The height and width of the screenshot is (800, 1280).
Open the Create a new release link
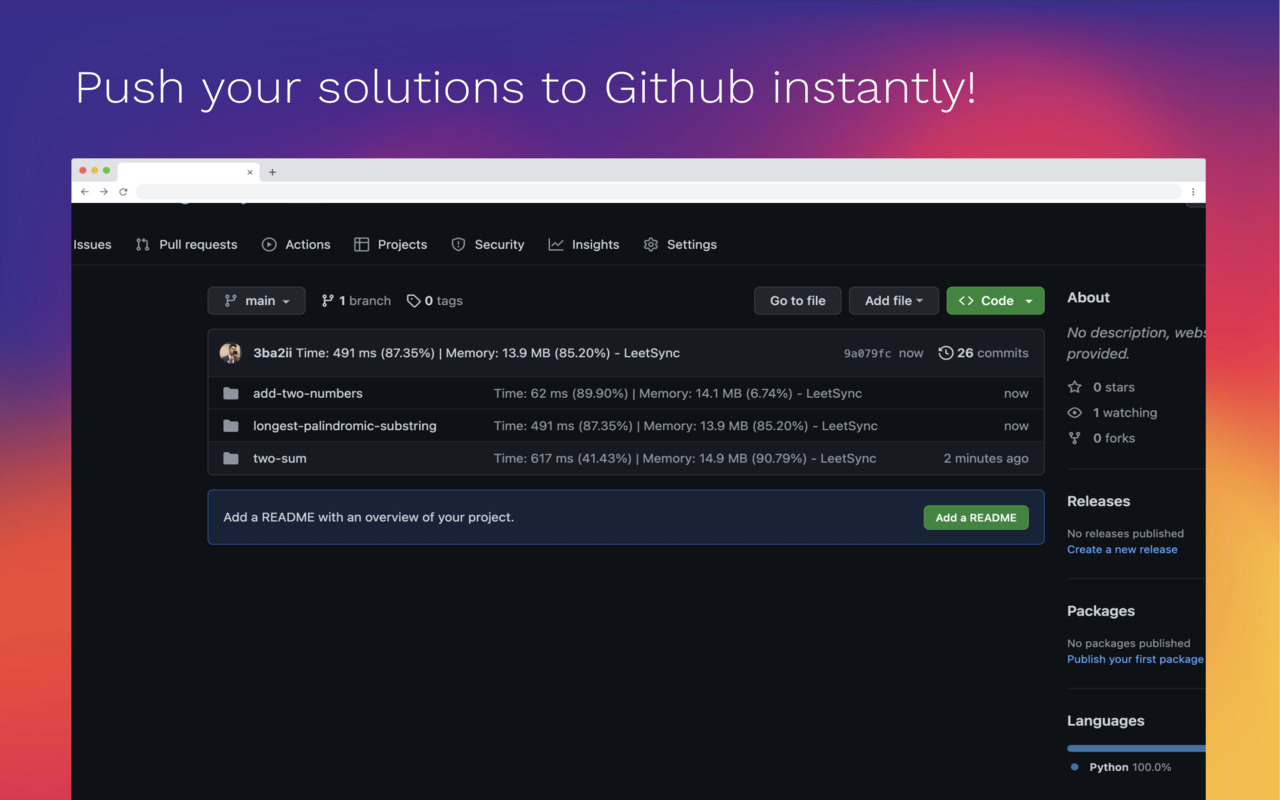(x=1122, y=548)
